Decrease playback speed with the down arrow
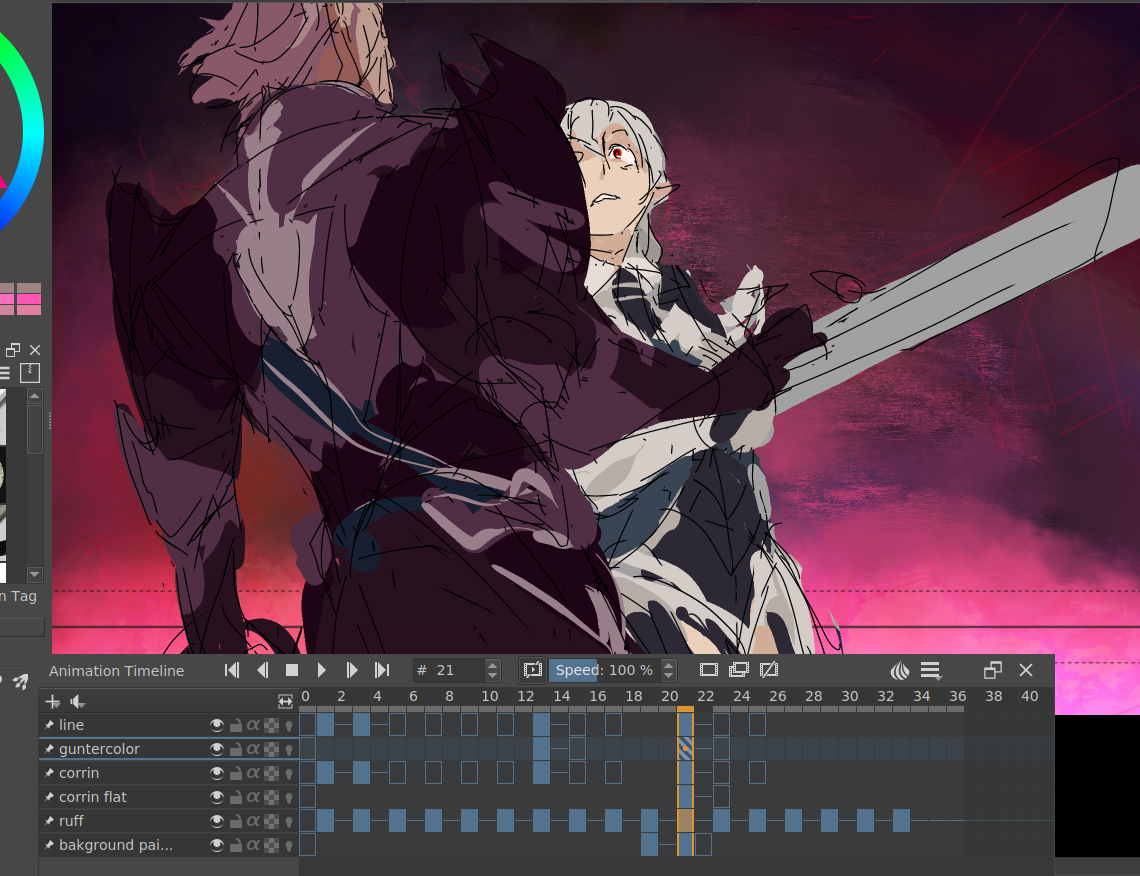This screenshot has height=876, width=1140. (x=669, y=676)
